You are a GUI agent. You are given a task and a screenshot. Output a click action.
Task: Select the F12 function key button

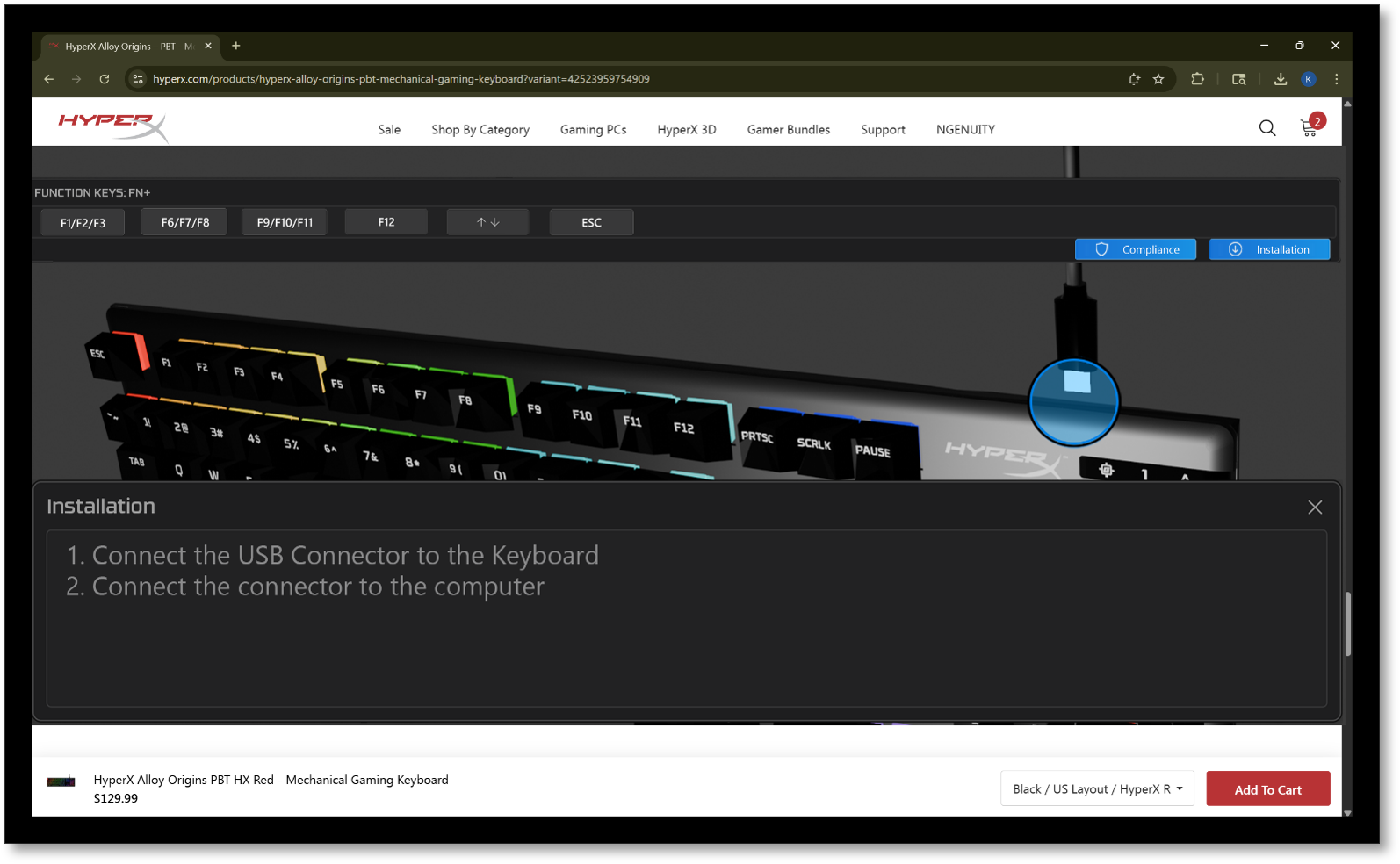[x=386, y=222]
